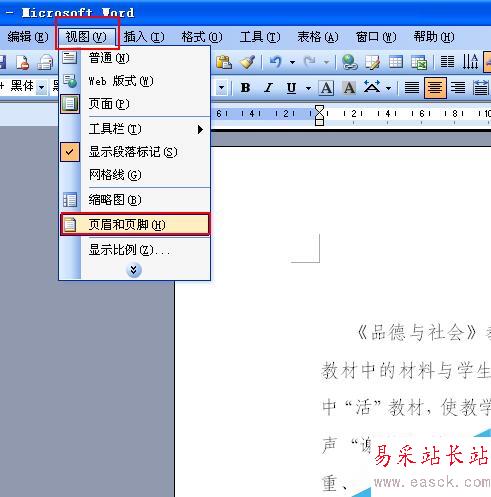Click the Distributed alignment icon

click(x=481, y=88)
